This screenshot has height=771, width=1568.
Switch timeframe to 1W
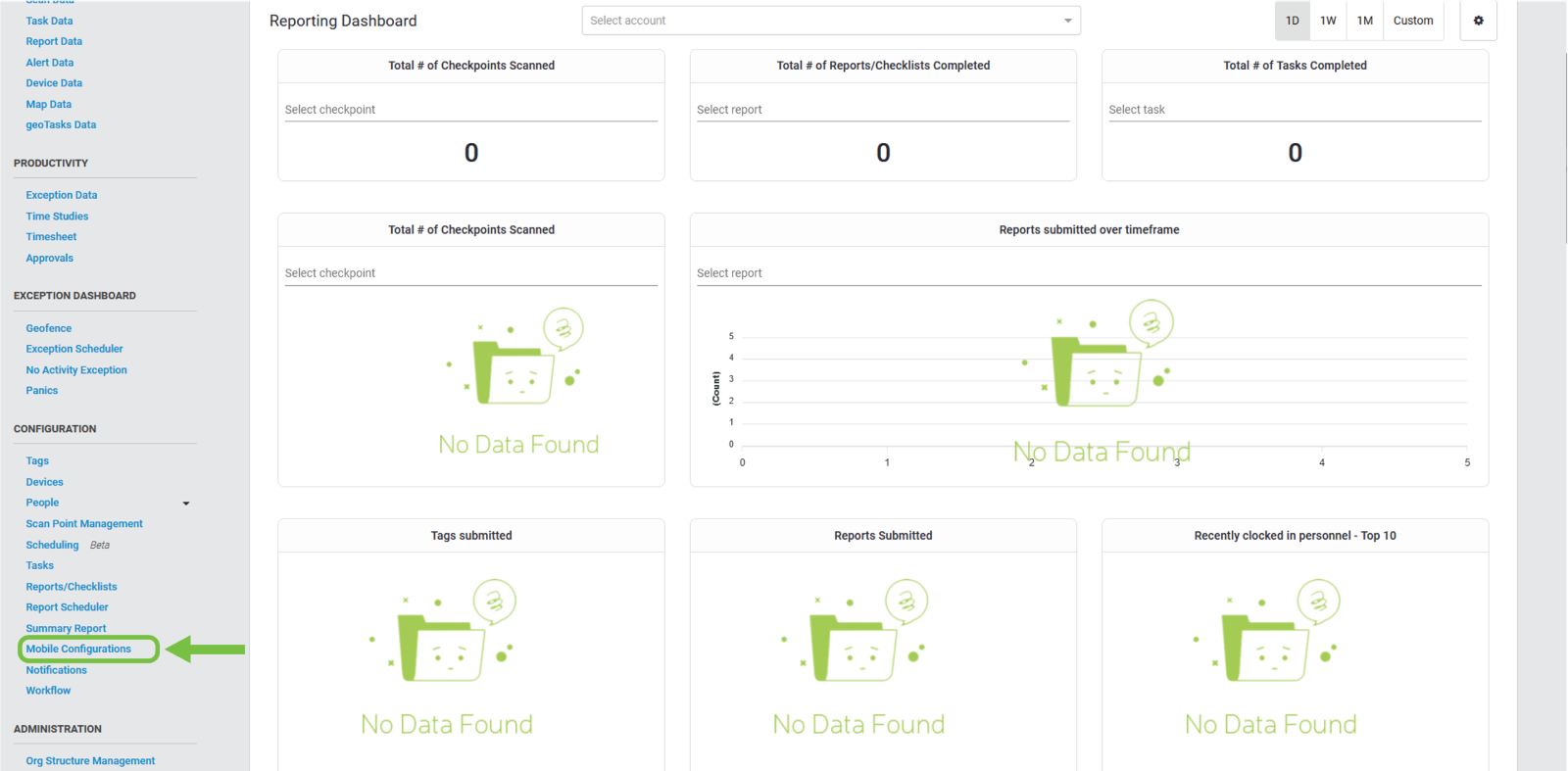[x=1328, y=21]
